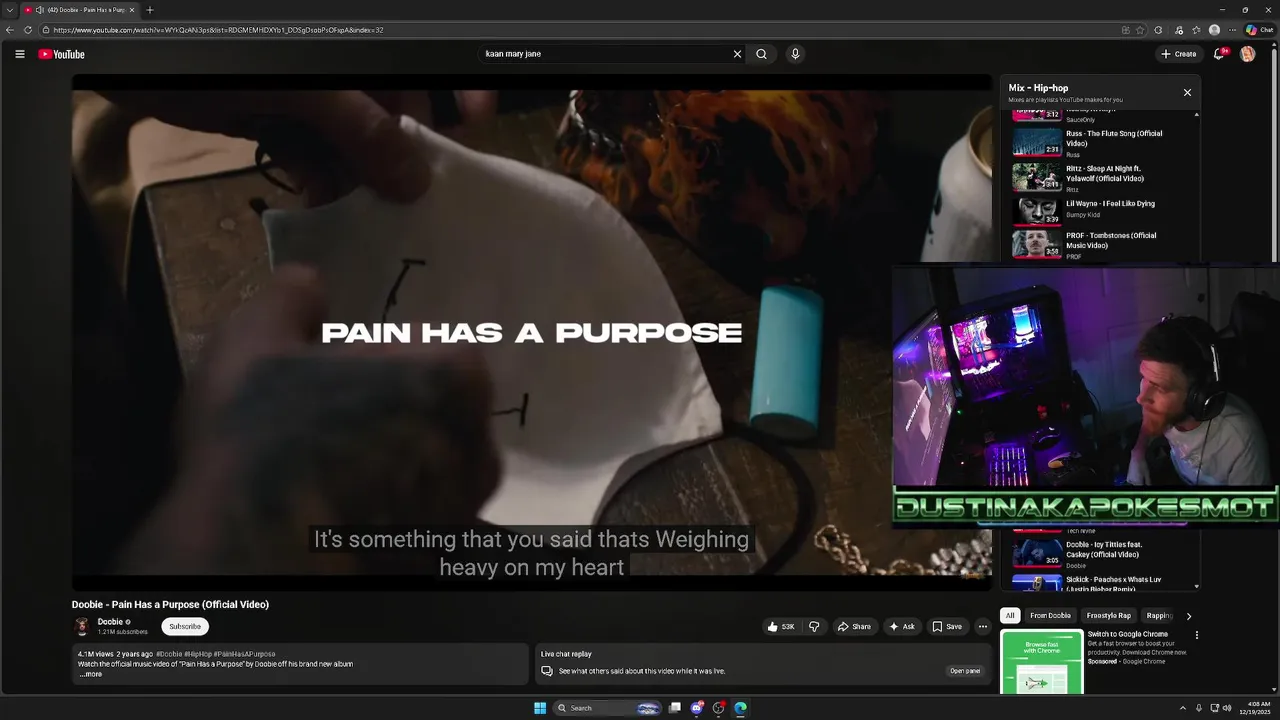
Task: Open the YouTube account avatar menu
Action: (x=1248, y=54)
